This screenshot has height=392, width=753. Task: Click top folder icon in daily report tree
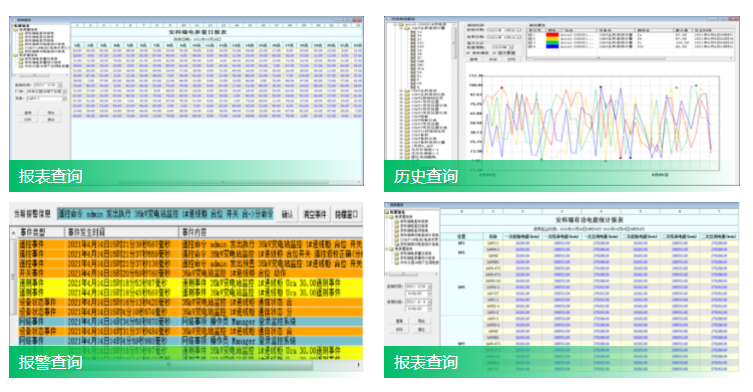click(16, 29)
